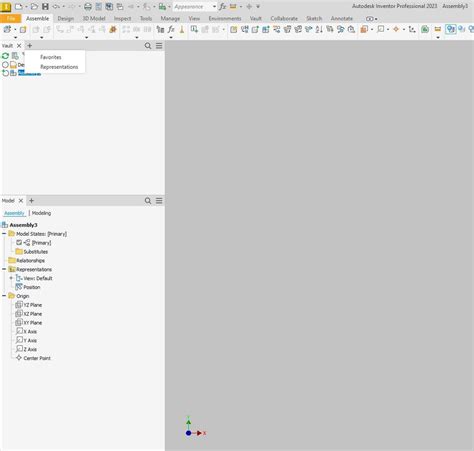Screen dimensions: 474x451
Task: Click the plus icon beside the Vault panel tab
Action: tap(29, 45)
